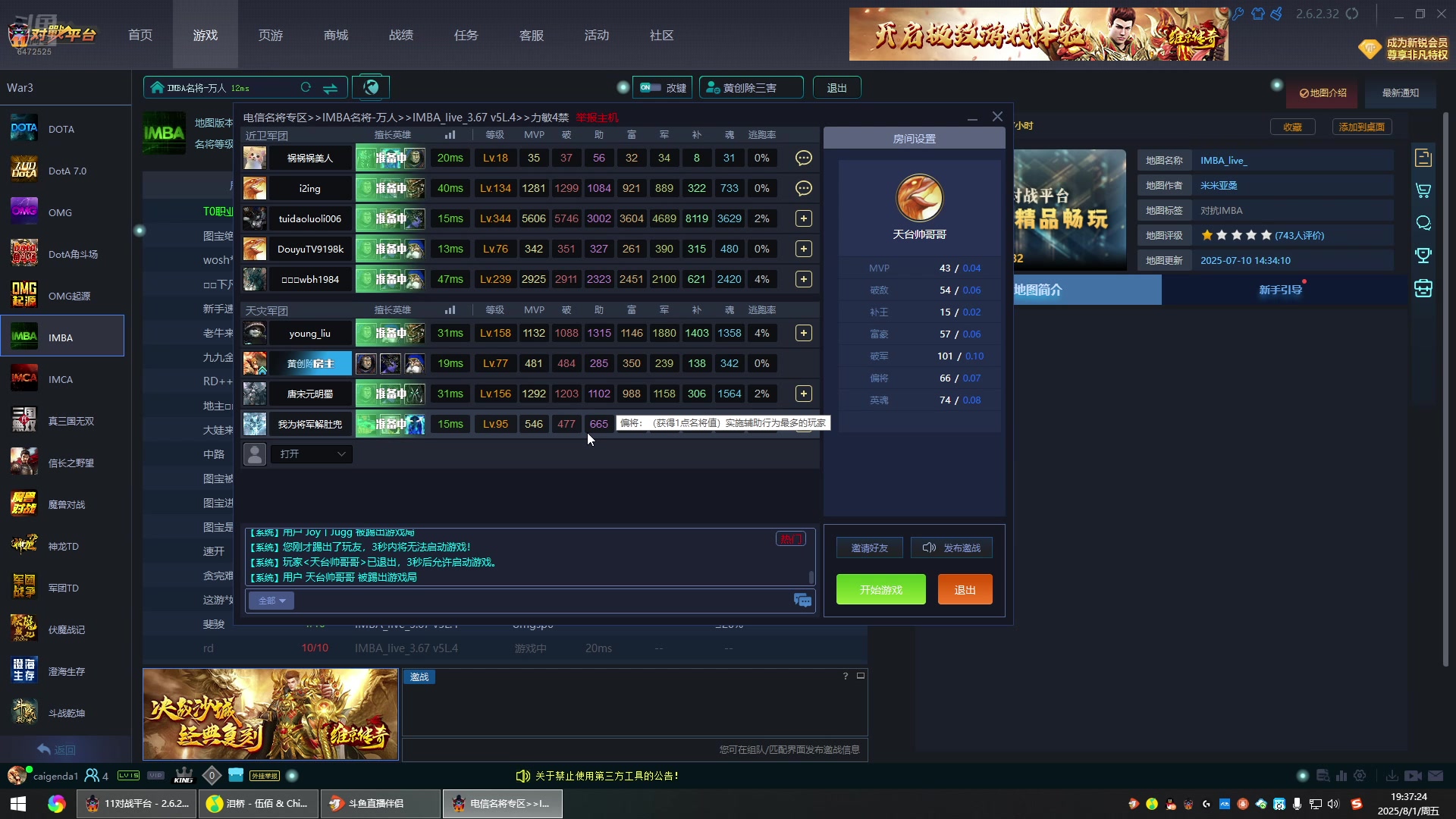This screenshot has height=819, width=1456.
Task: Select DOTA in the game list
Action: (62, 130)
